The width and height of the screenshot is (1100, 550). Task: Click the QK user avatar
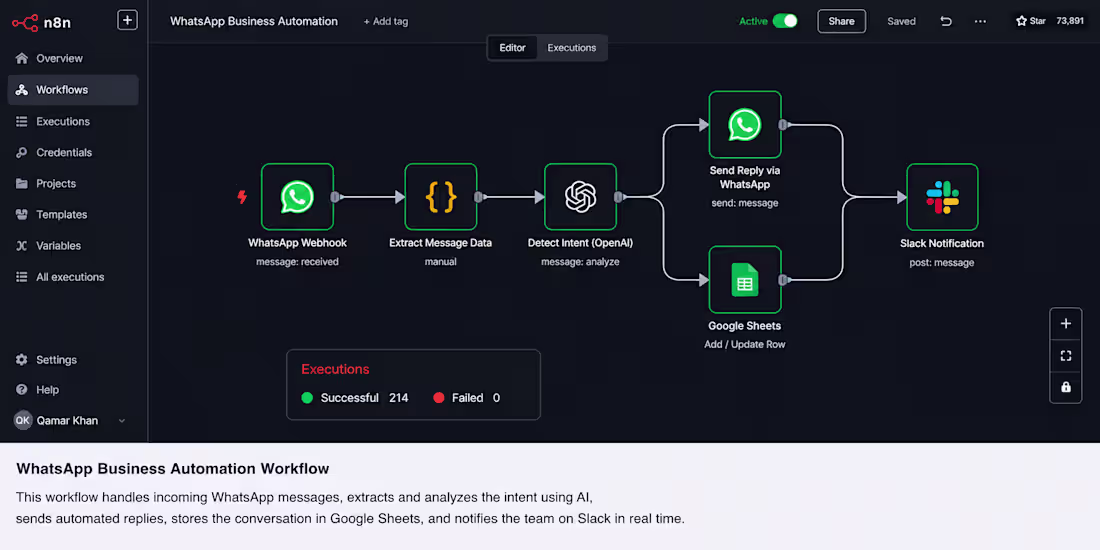pyautogui.click(x=23, y=421)
